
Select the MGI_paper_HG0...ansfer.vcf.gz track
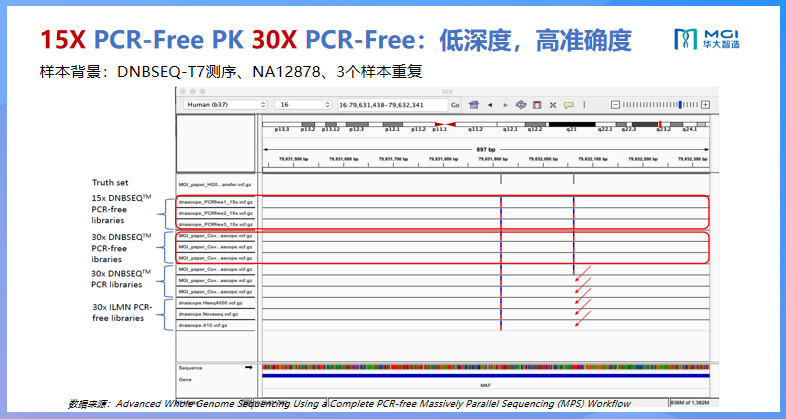(x=216, y=184)
